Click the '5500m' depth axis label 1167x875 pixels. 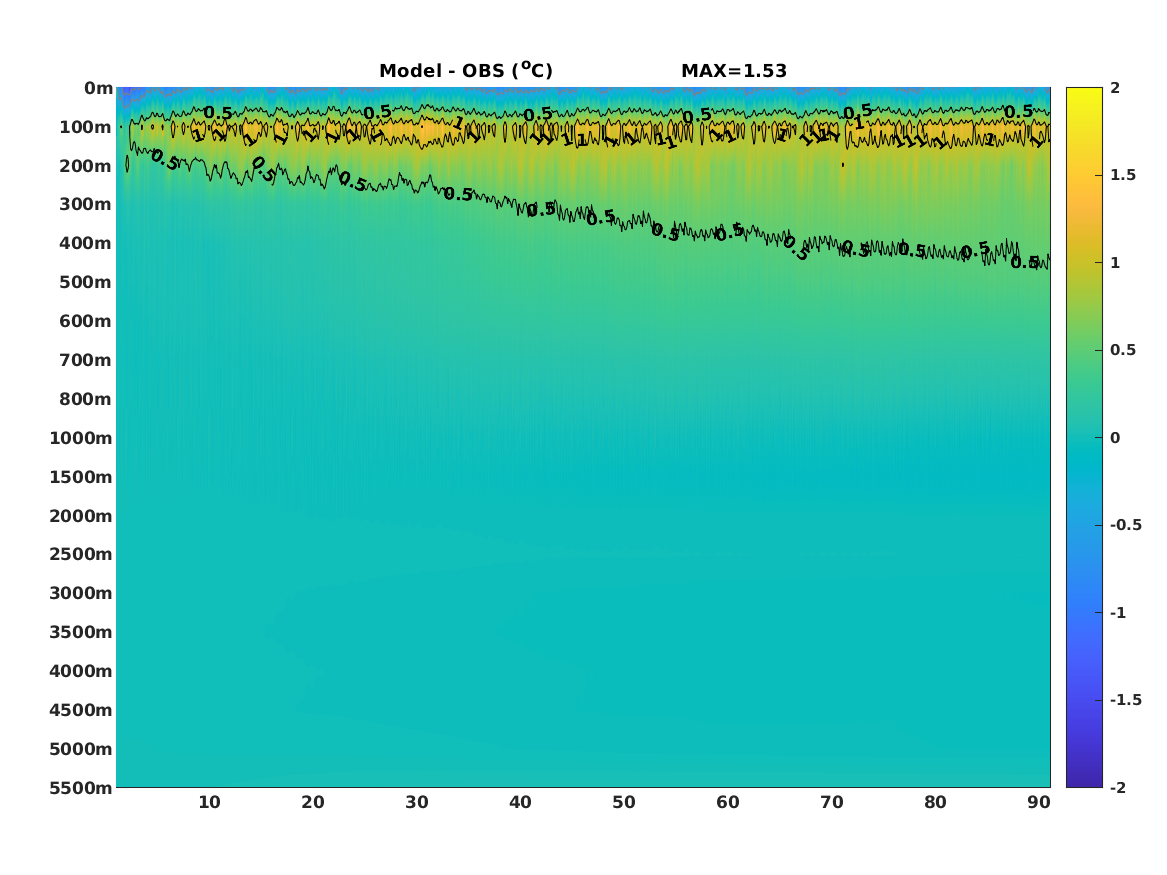(x=81, y=788)
